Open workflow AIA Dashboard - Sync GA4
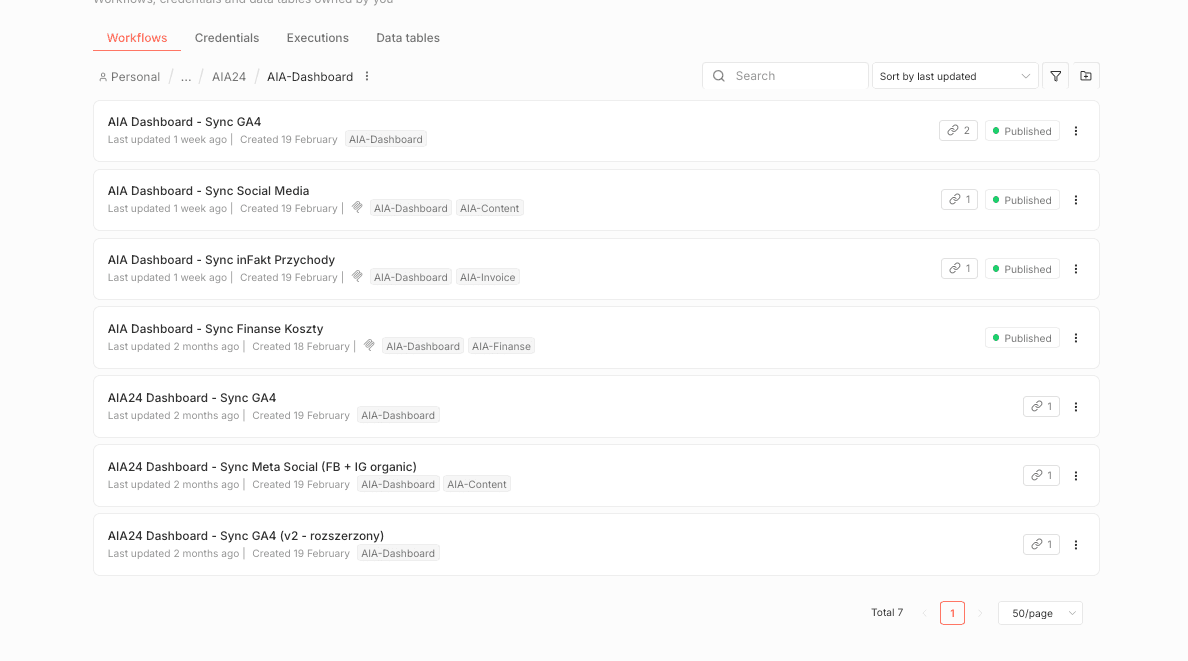 pos(184,121)
